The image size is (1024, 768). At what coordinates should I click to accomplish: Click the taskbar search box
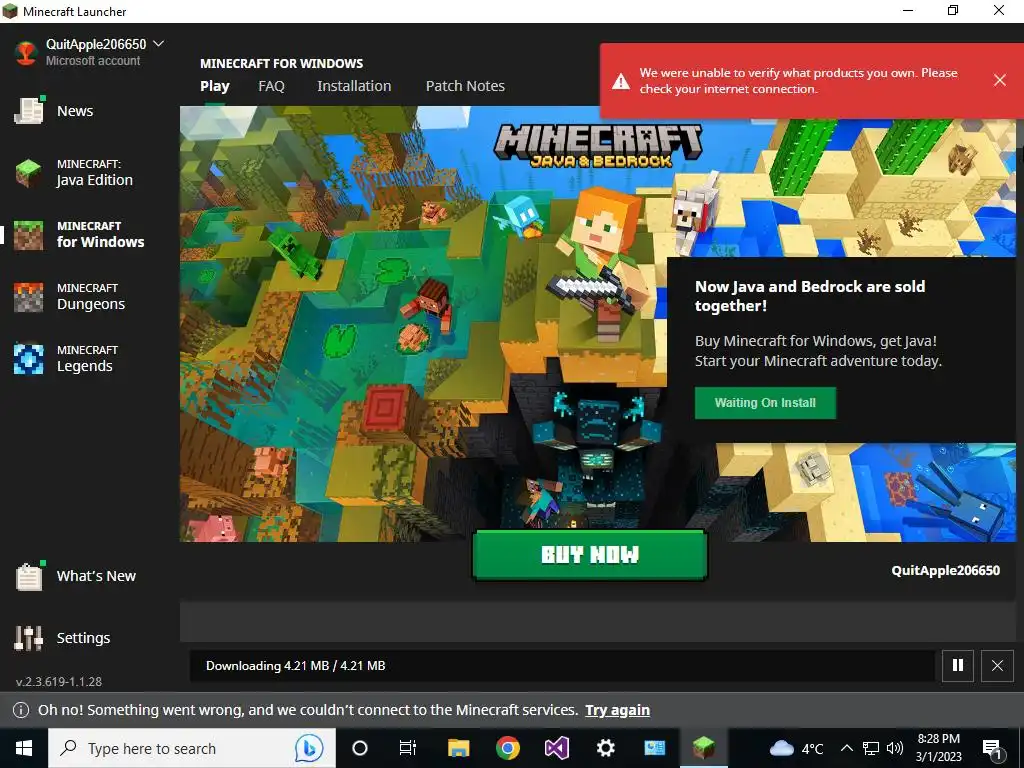pyautogui.click(x=192, y=748)
